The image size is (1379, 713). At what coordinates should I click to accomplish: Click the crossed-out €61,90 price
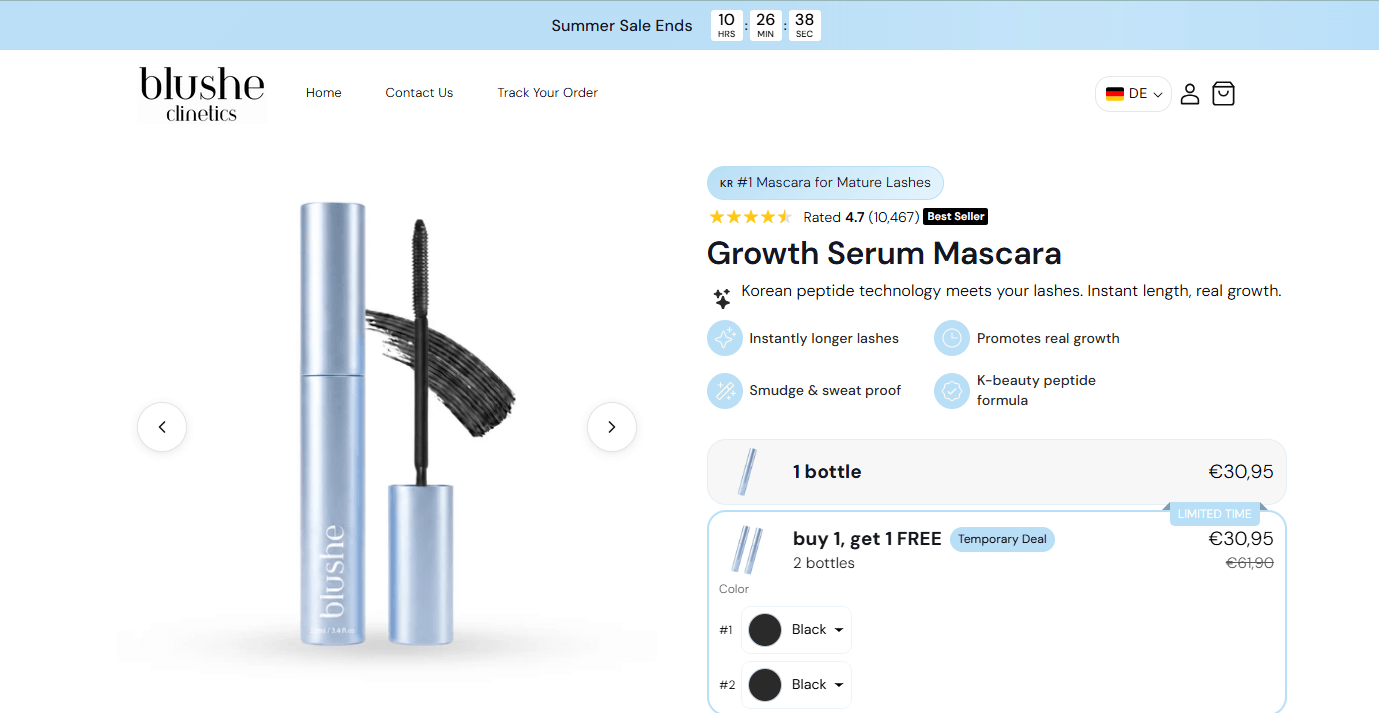(1250, 564)
